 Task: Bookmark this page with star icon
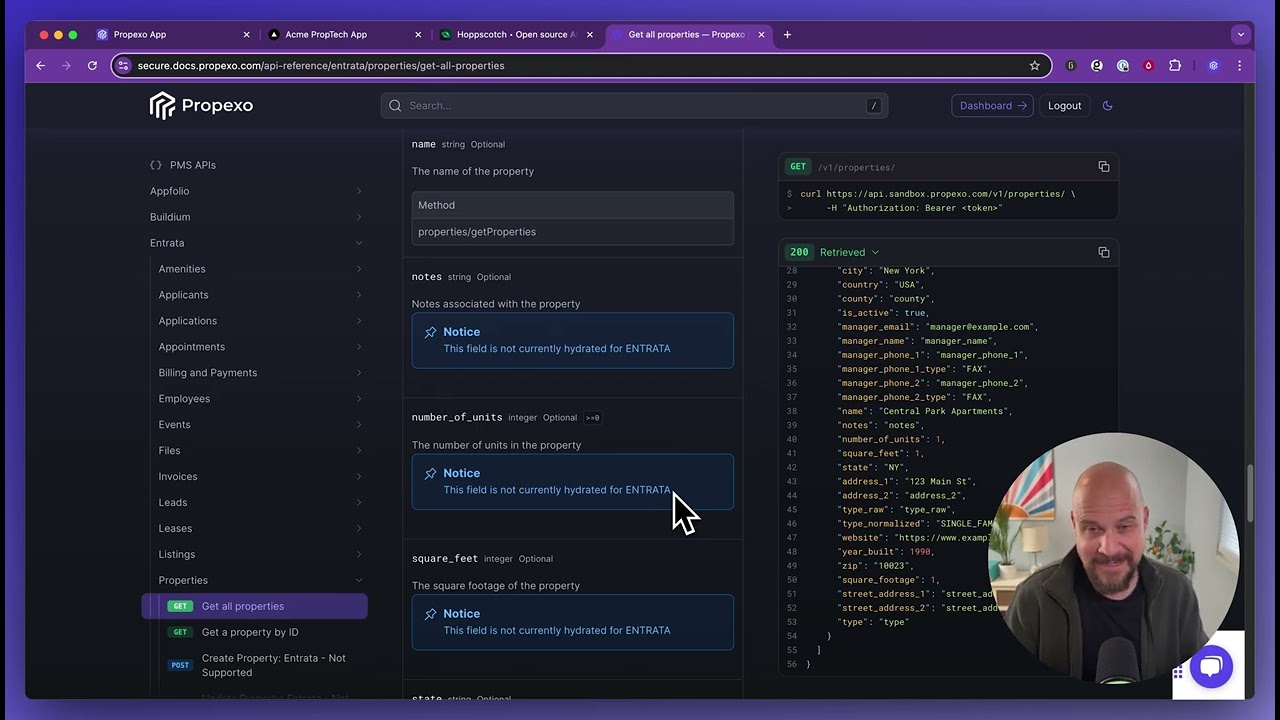coord(1035,65)
